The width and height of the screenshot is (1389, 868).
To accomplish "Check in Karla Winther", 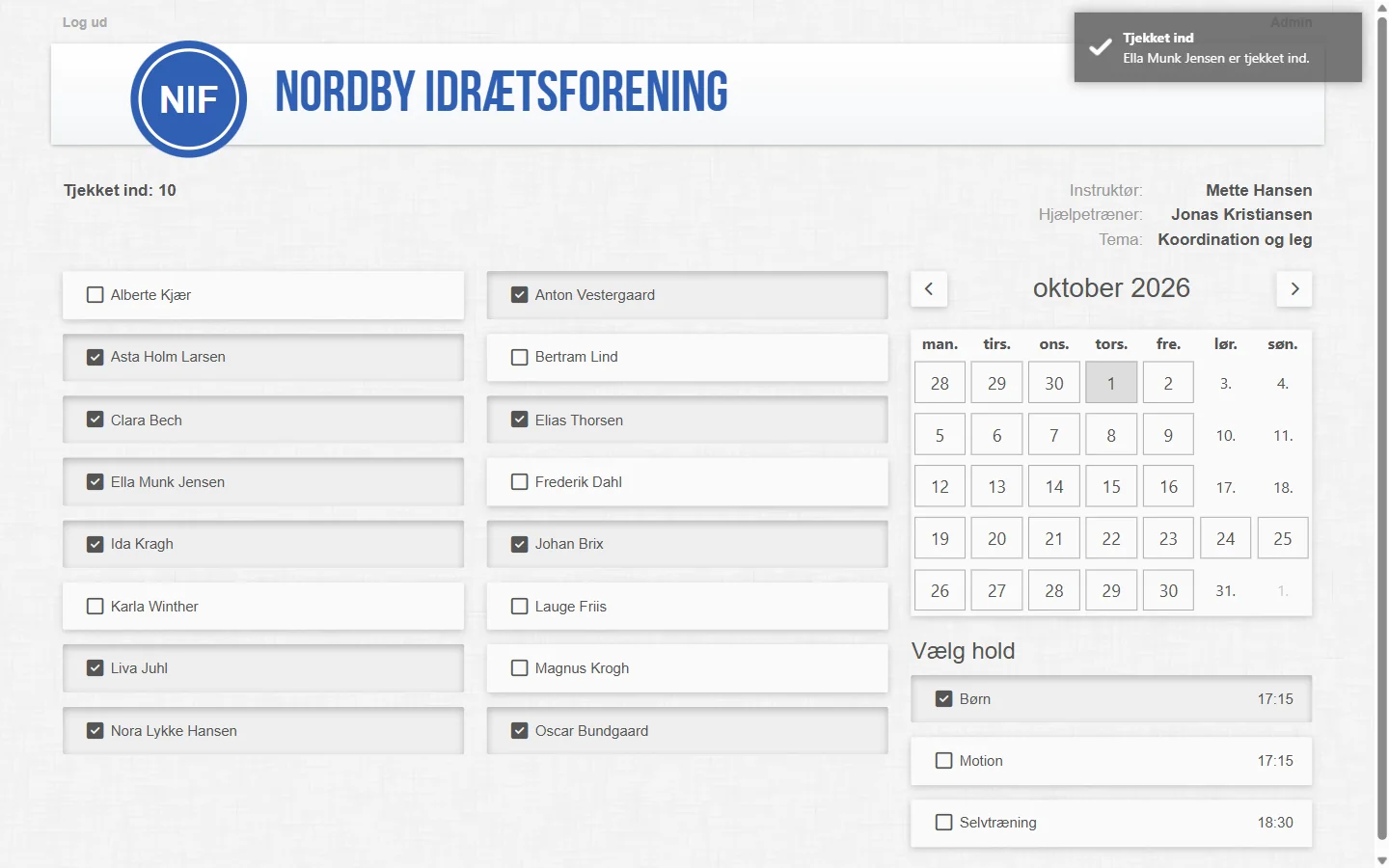I will 263,607.
